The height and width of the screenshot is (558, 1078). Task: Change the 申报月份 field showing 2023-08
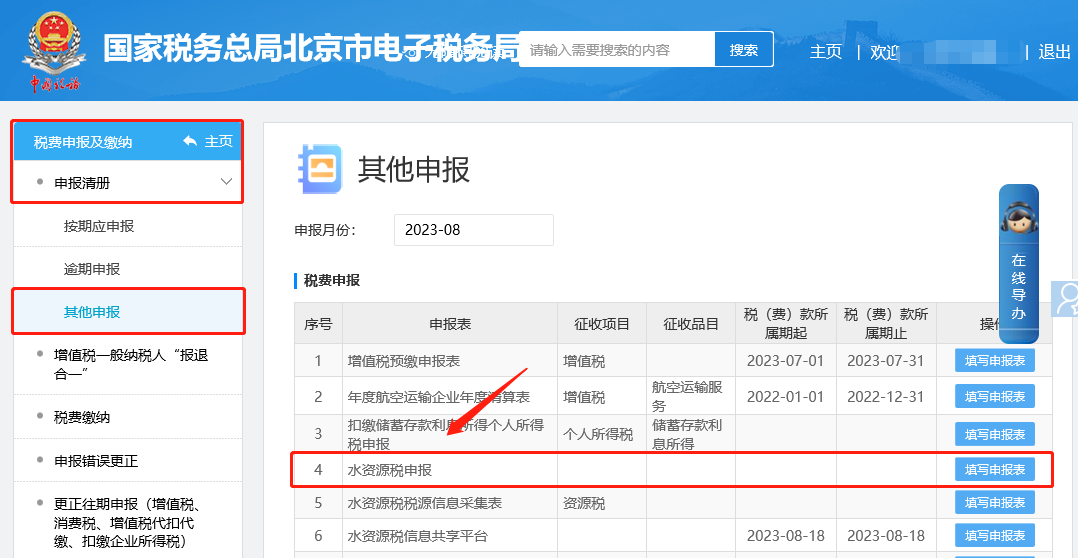474,230
